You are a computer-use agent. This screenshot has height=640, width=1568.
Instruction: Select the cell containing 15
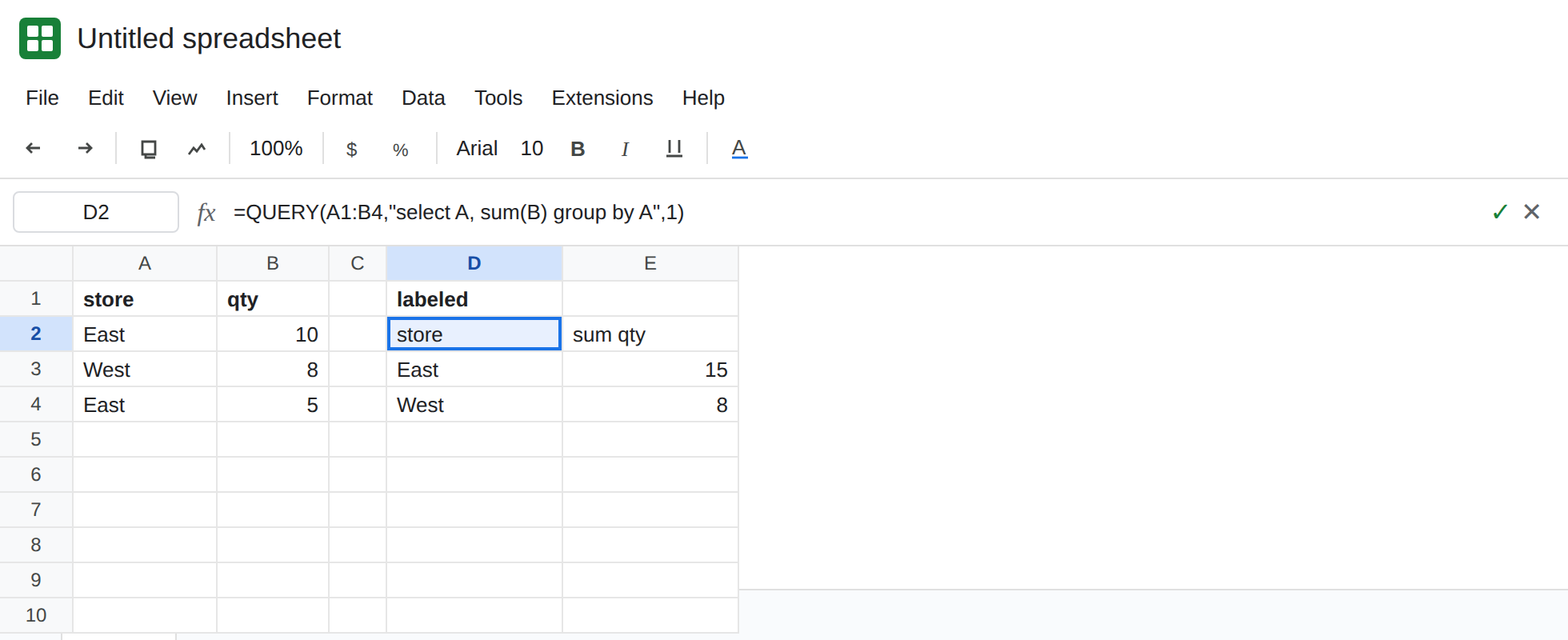[650, 369]
